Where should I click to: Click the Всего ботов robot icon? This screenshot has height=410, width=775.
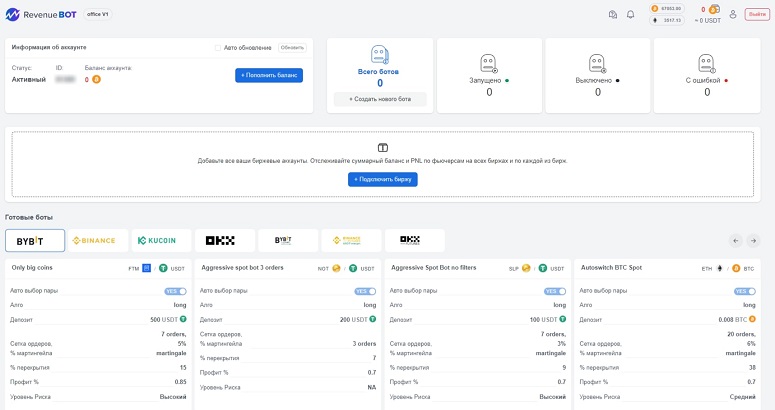[380, 54]
